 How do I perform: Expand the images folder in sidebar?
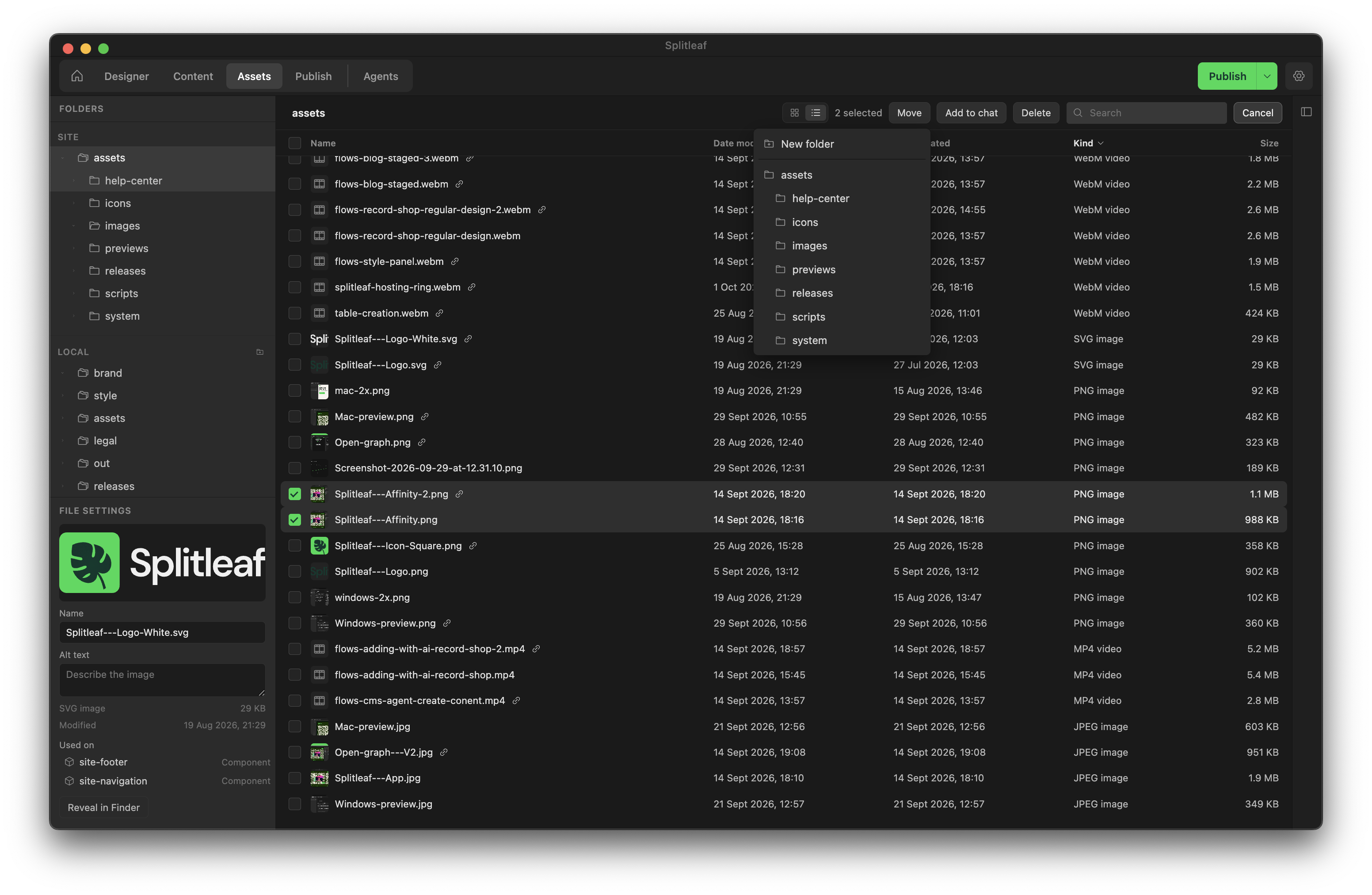click(74, 226)
